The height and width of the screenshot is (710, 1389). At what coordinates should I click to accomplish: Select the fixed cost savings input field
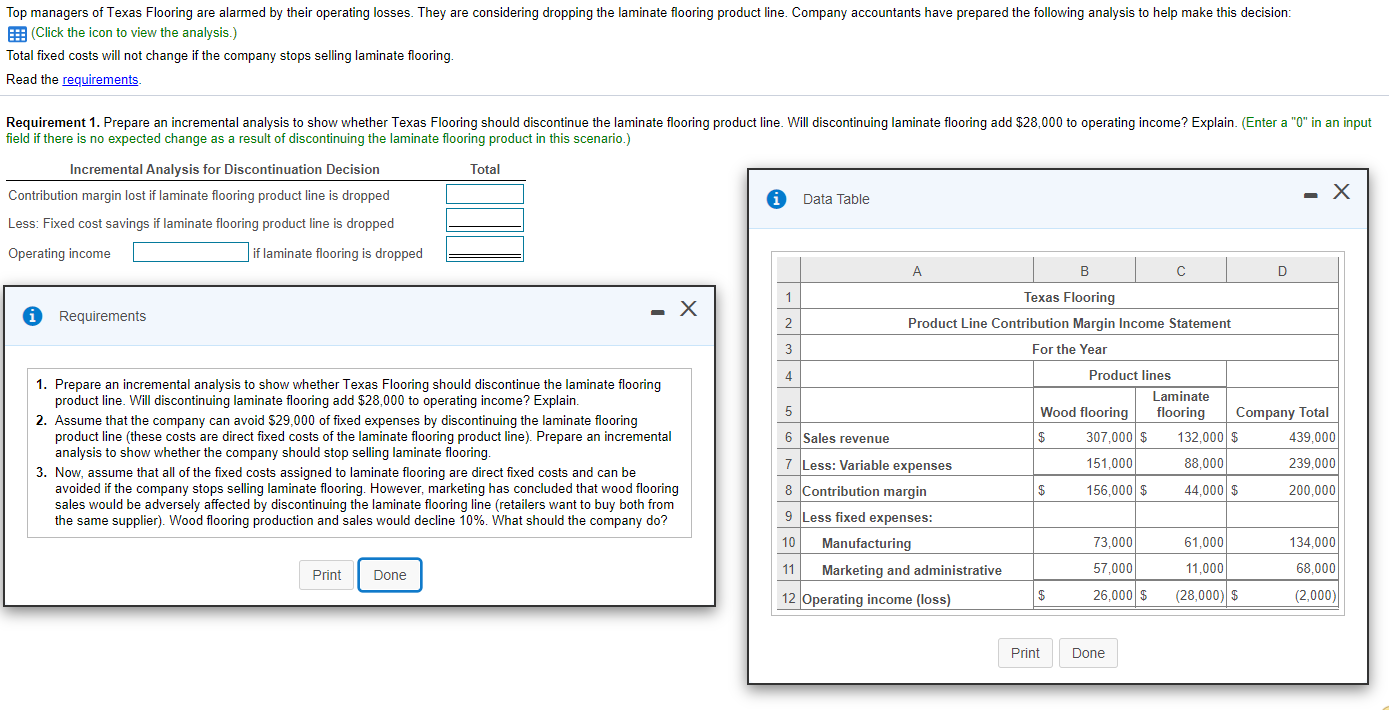[x=485, y=219]
